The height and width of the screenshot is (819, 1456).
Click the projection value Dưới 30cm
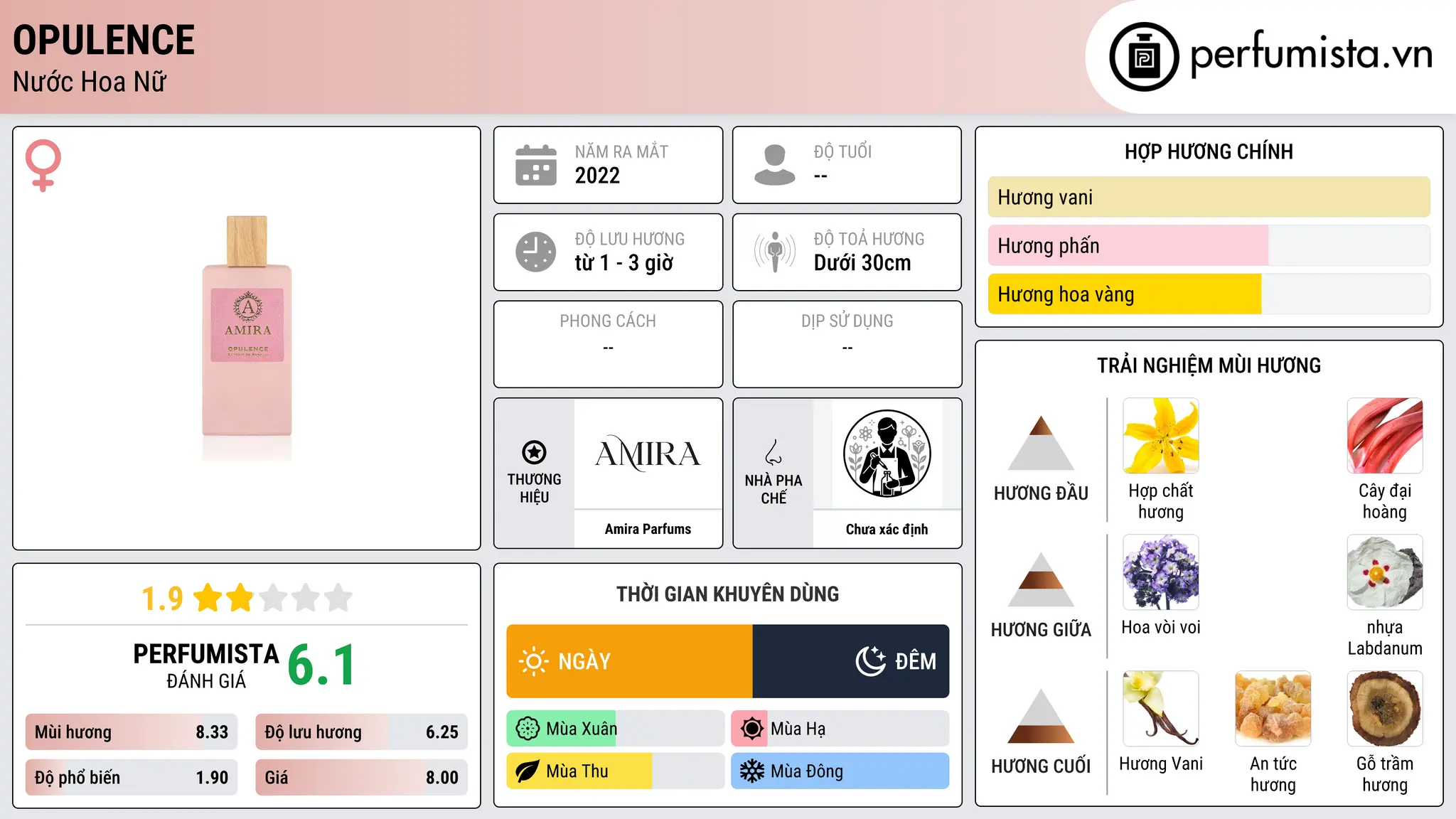pyautogui.click(x=862, y=263)
